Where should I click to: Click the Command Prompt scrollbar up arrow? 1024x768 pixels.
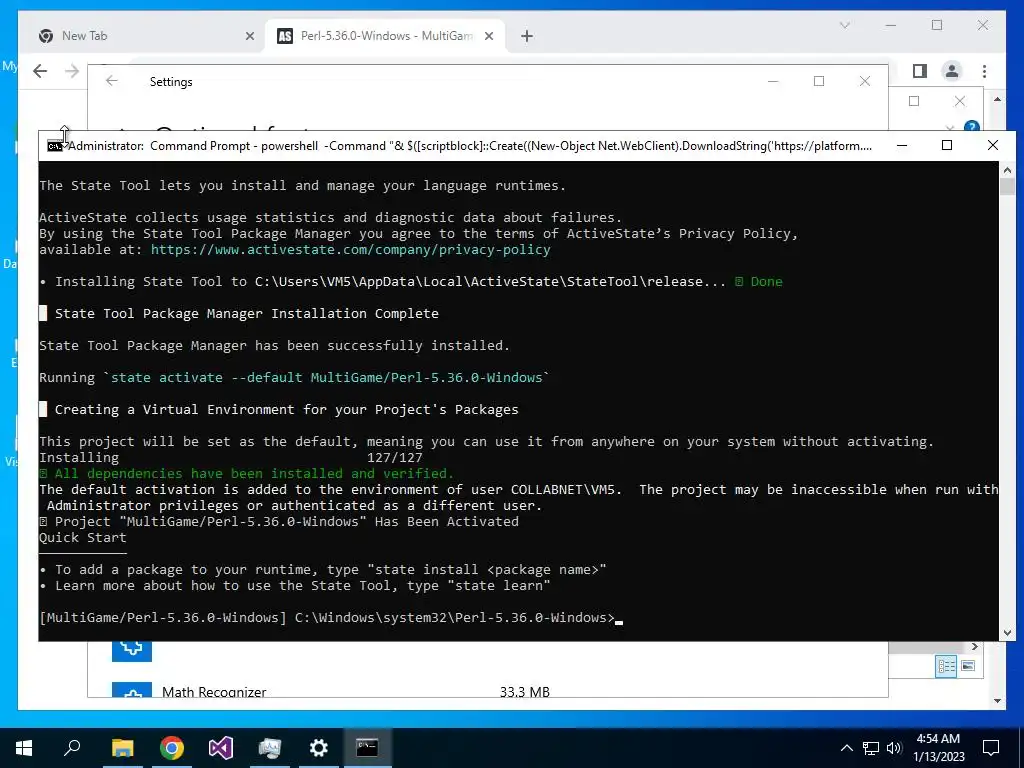coord(1006,170)
